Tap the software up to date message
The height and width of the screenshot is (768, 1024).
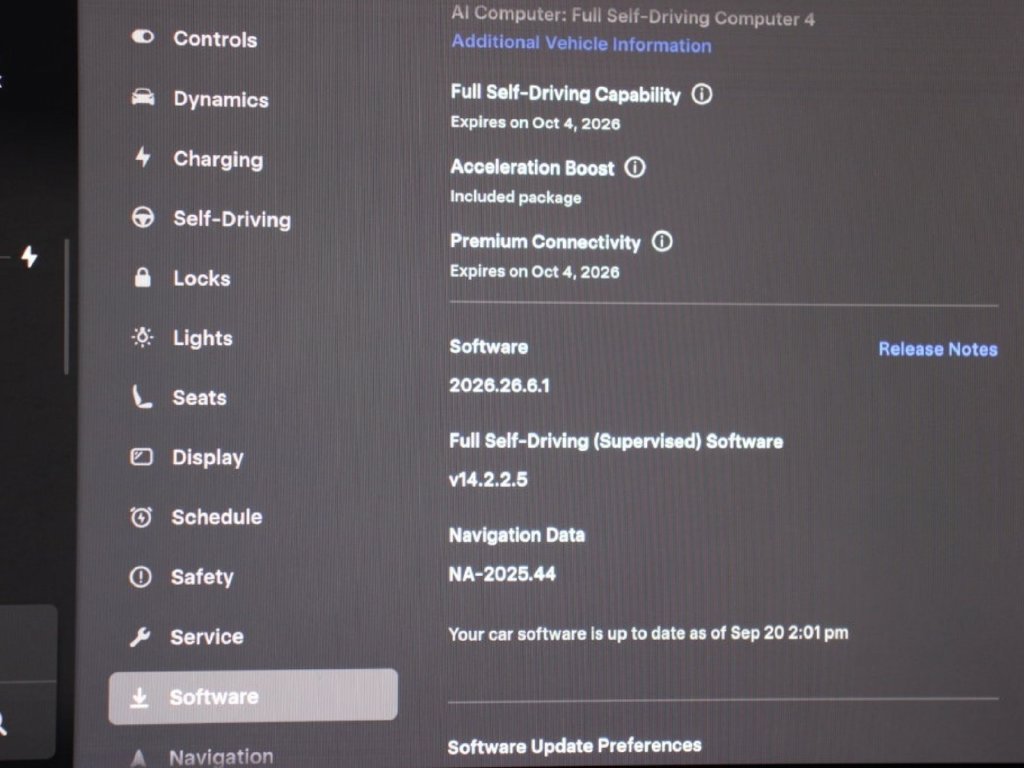[648, 633]
